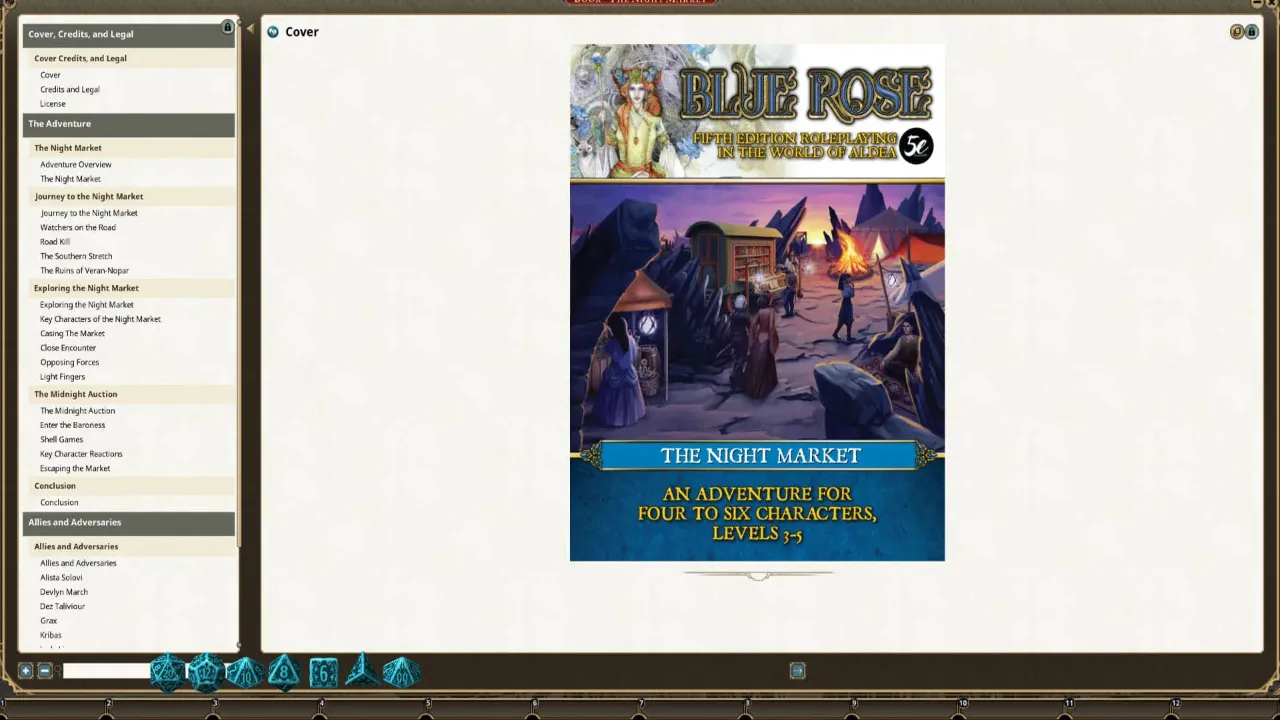Open the Light Fingers page

62,377
